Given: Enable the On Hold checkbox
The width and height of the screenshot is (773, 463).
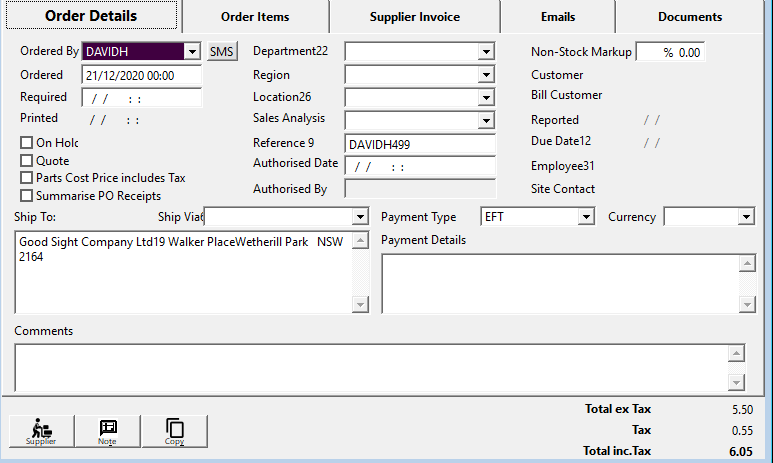Looking at the screenshot, I should click(x=27, y=143).
